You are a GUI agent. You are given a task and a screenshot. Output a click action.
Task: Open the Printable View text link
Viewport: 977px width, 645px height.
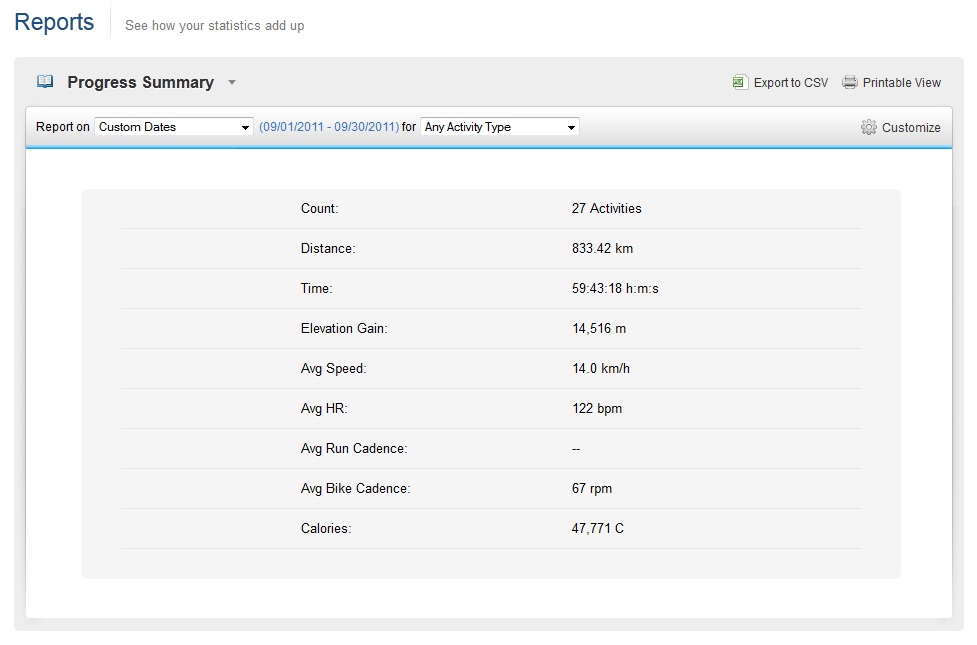(902, 83)
